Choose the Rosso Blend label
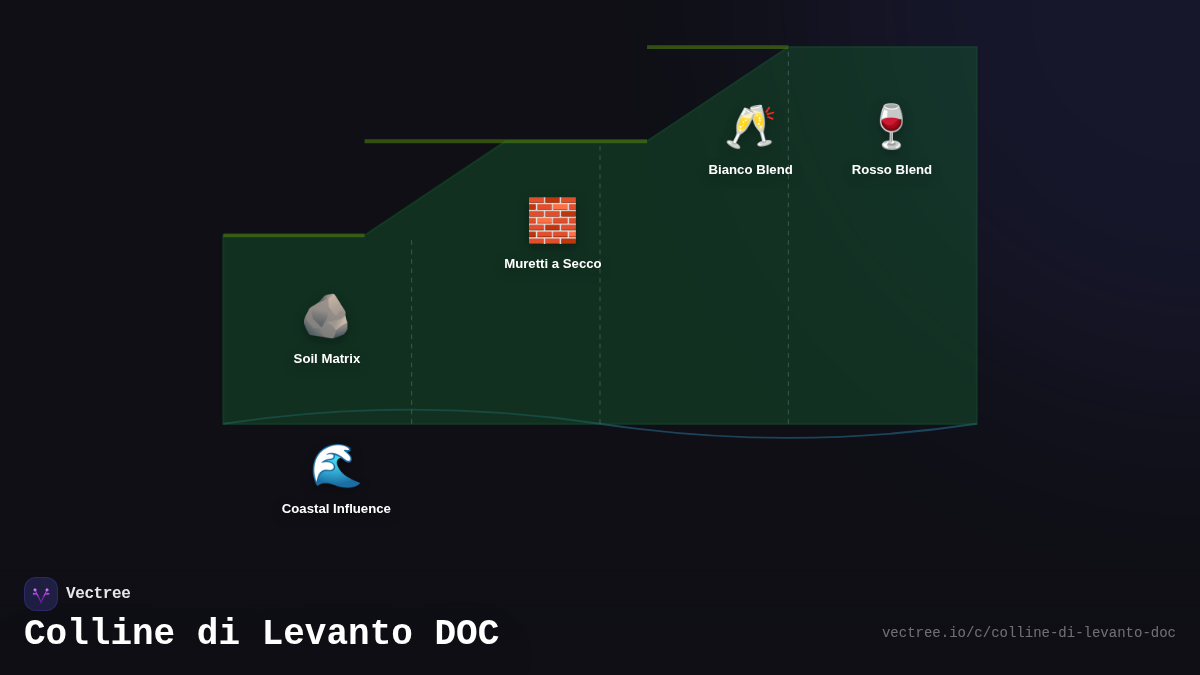This screenshot has width=1200, height=675. pyautogui.click(x=891, y=170)
